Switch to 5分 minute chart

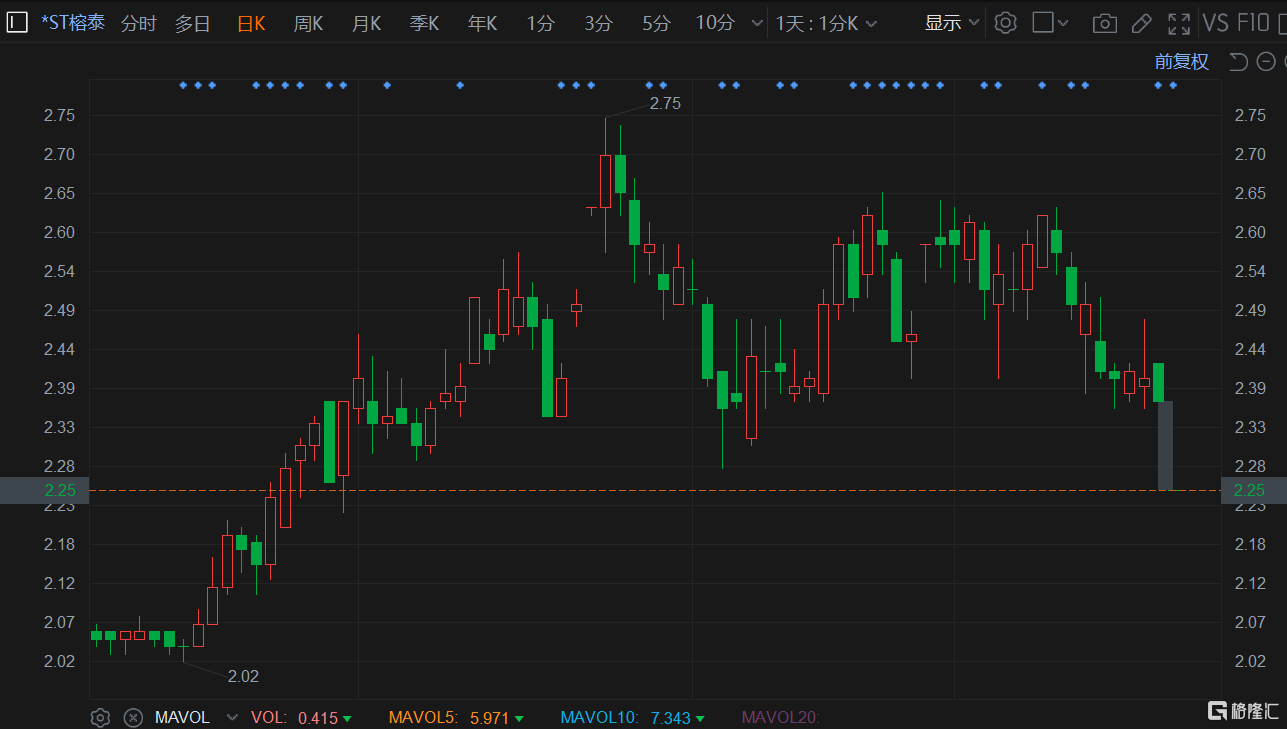click(x=656, y=24)
